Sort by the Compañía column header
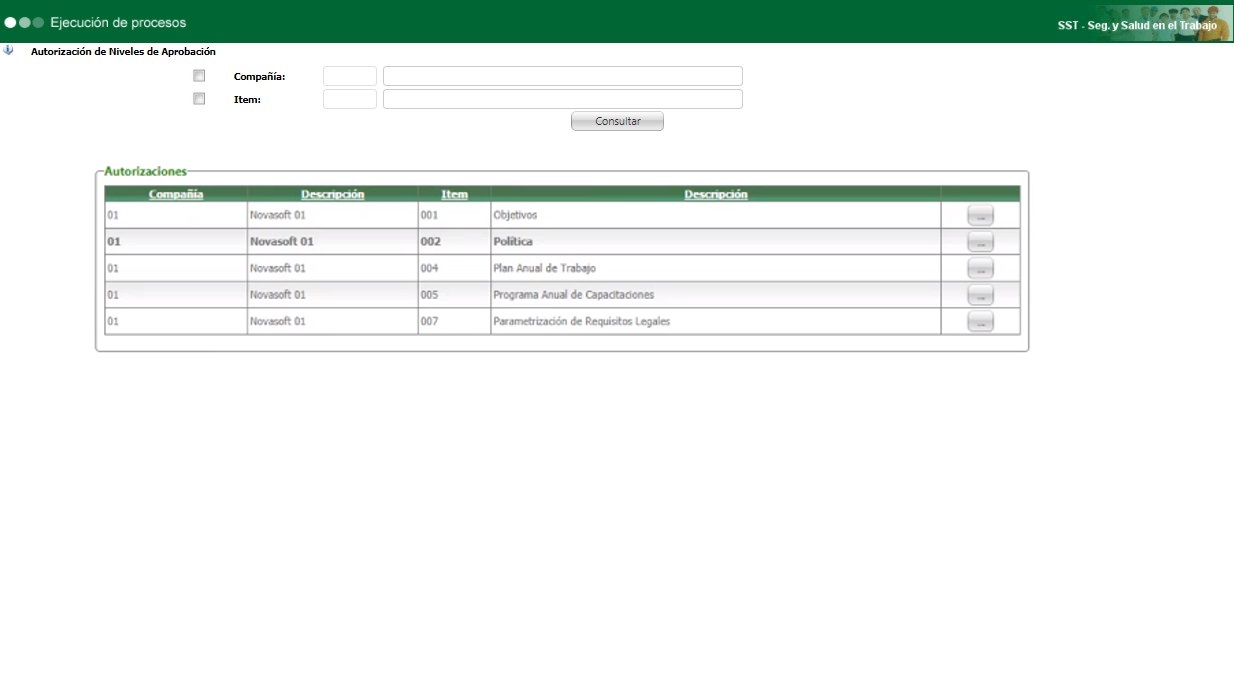This screenshot has height=698, width=1234. [176, 194]
